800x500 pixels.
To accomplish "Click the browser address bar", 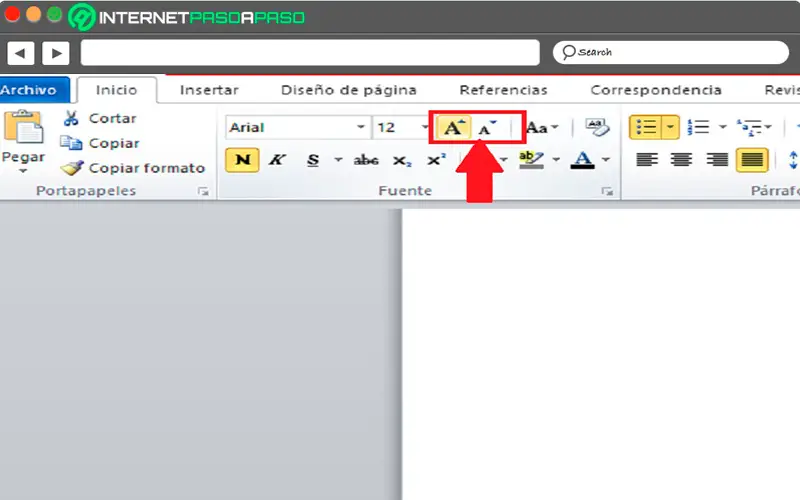I will [x=310, y=53].
